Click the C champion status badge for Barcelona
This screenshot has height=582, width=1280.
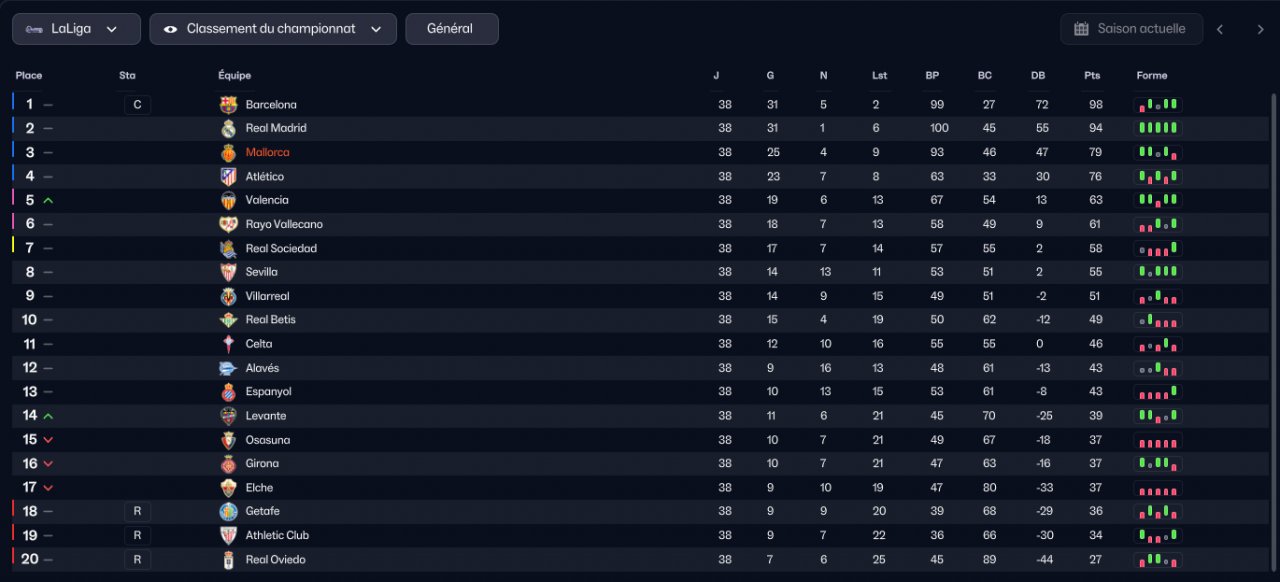(137, 104)
